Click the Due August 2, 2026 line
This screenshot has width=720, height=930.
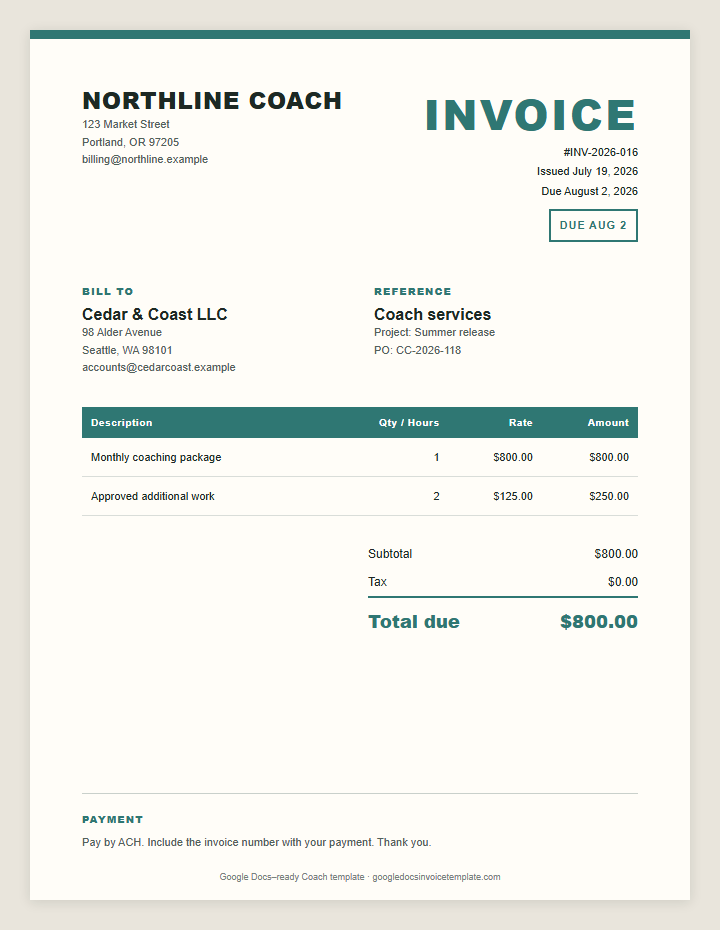[590, 191]
